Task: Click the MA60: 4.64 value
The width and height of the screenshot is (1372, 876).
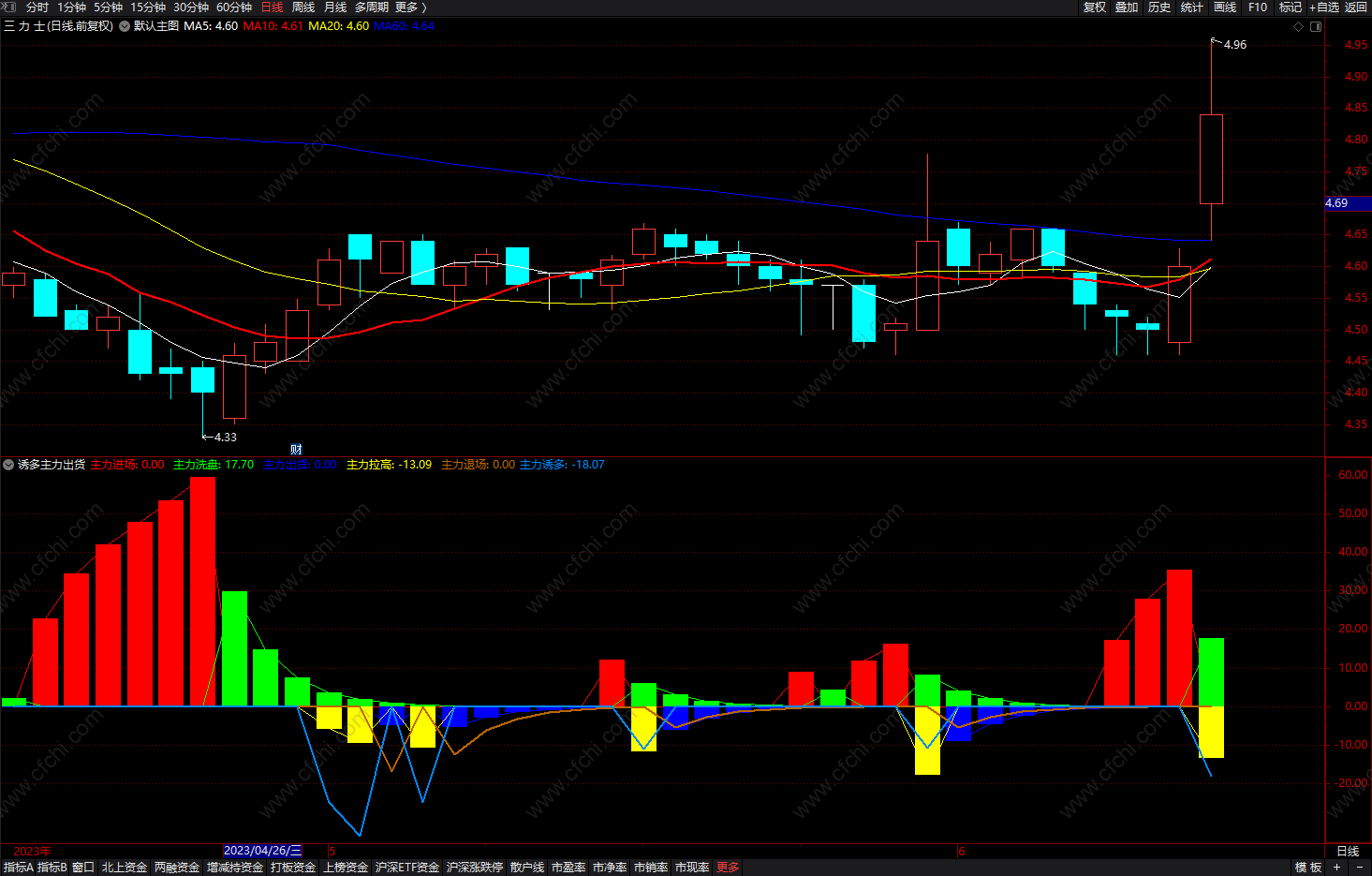Action: (404, 26)
